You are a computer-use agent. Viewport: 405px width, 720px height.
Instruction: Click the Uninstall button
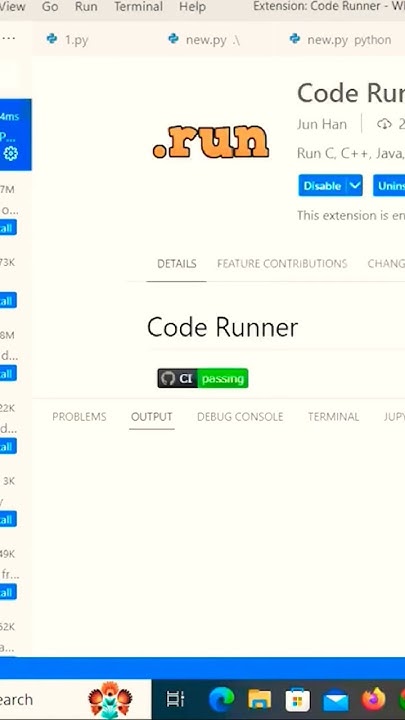(x=389, y=186)
